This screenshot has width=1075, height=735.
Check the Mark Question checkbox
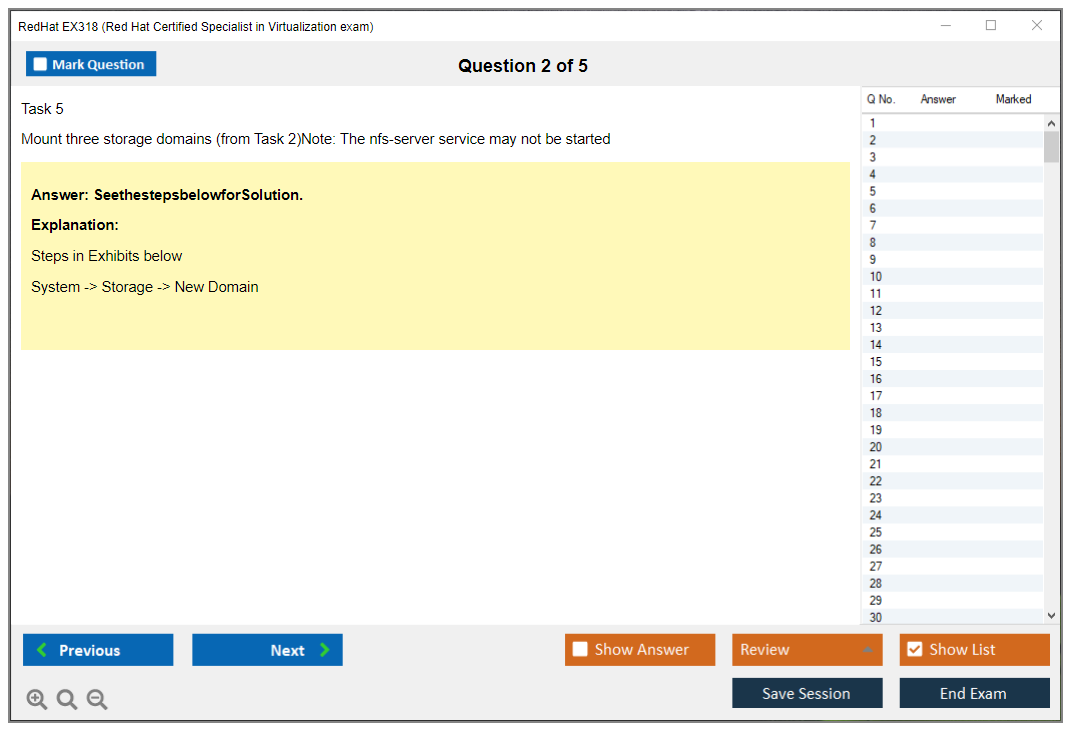tap(41, 65)
